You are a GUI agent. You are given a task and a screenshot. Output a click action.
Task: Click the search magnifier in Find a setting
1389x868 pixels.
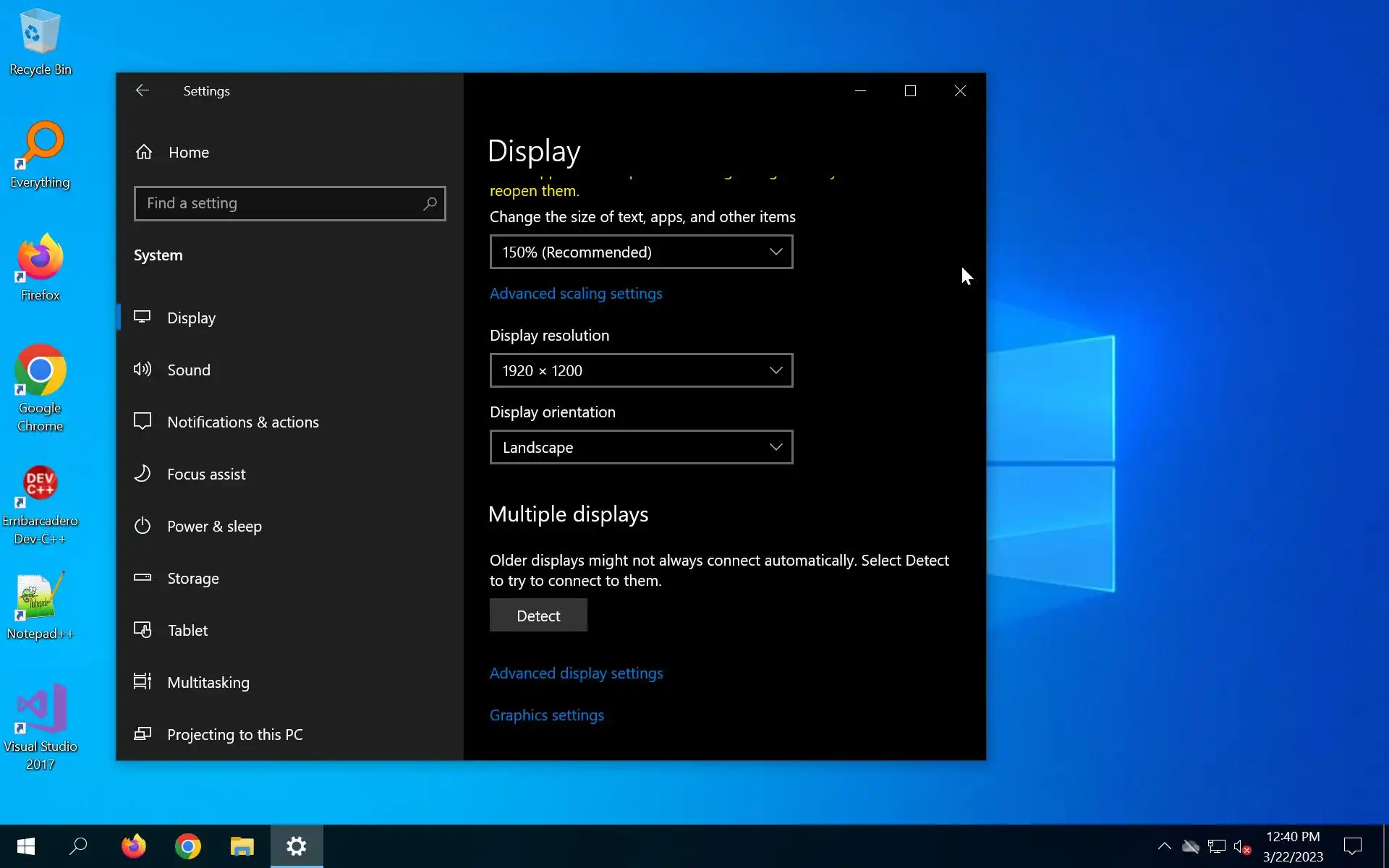[x=430, y=204]
